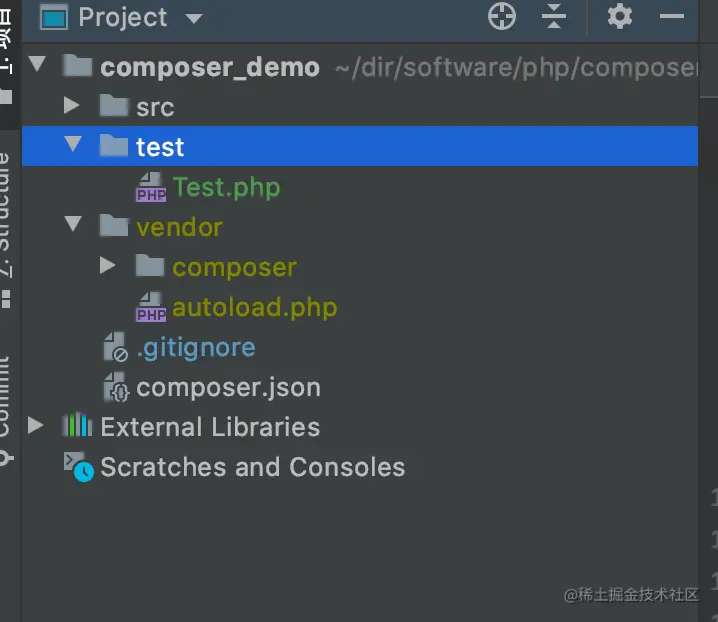Collapse the test folder arrow
718x622 pixels.
pyautogui.click(x=71, y=146)
